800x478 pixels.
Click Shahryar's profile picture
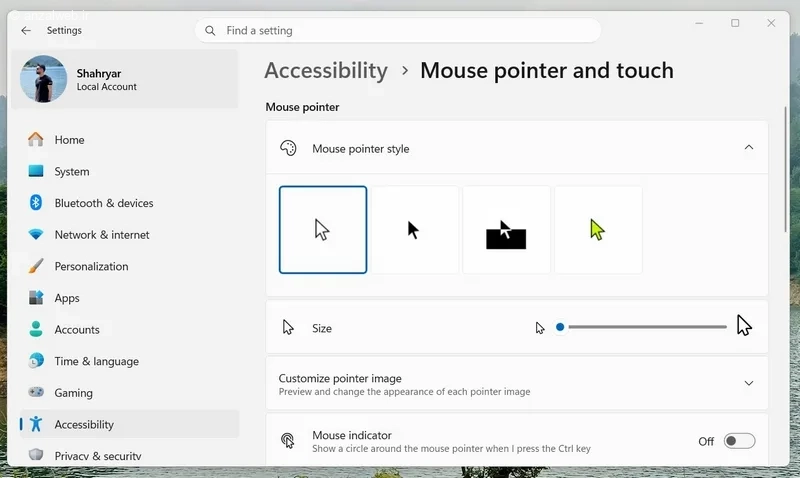(43, 79)
